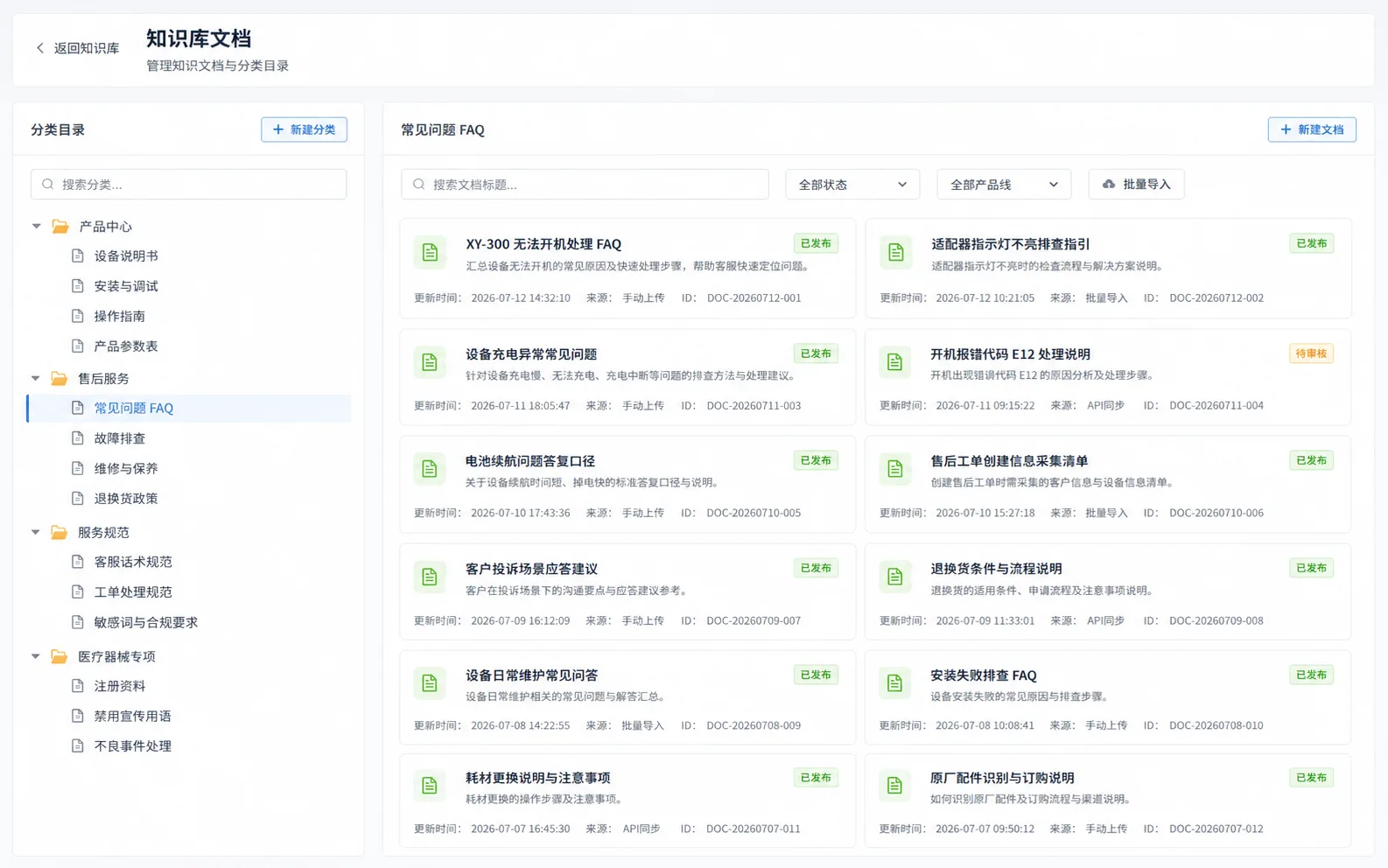Screen dimensions: 1388x868
Task: Collapse the 医疗器械专项 folder arrow
Action: pyautogui.click(x=36, y=656)
